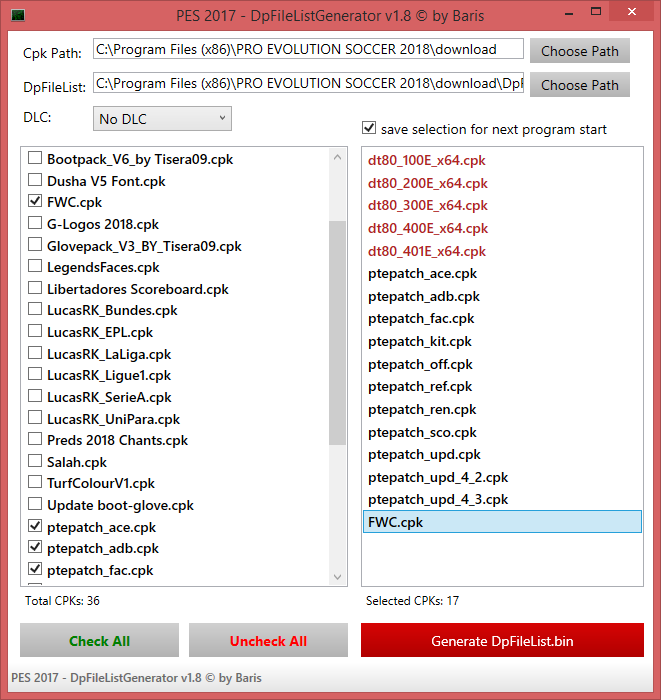Viewport: 661px width, 700px height.
Task: Click the Check All button
Action: tap(100, 640)
